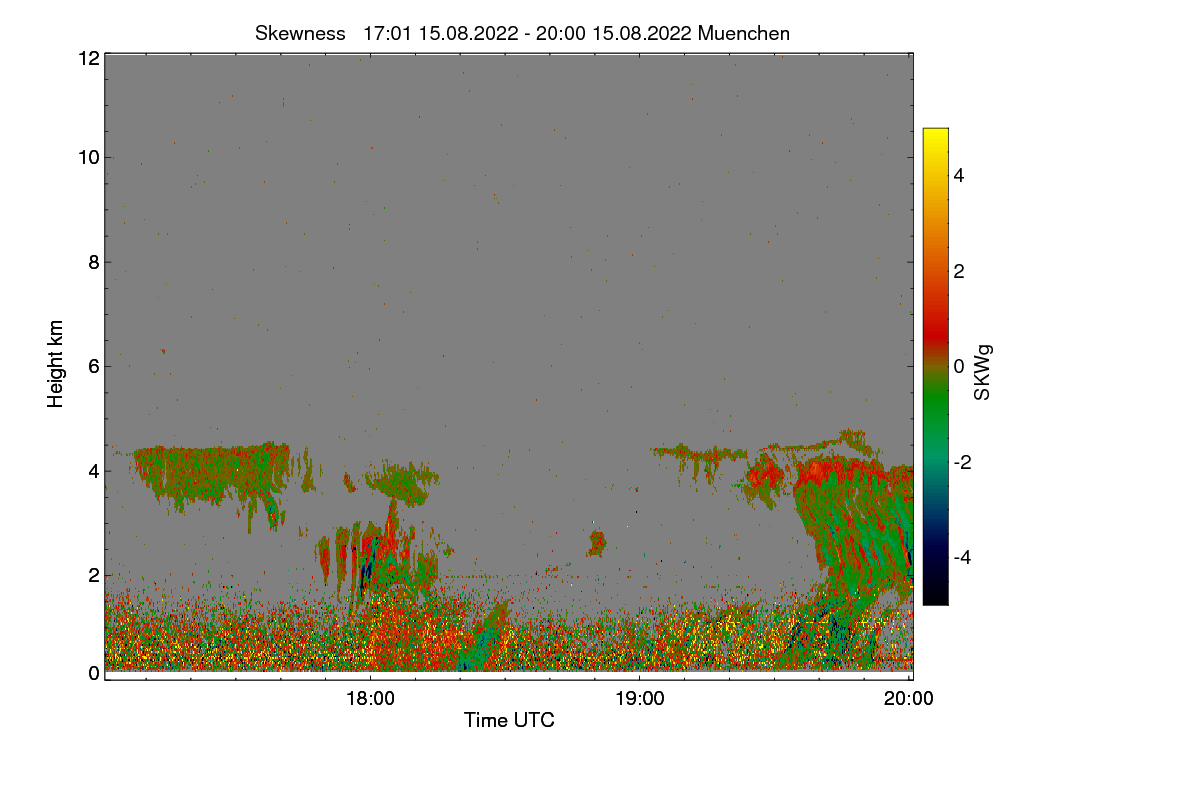The image size is (1200, 800).
Task: Click the height tick label 6
Action: [93, 366]
